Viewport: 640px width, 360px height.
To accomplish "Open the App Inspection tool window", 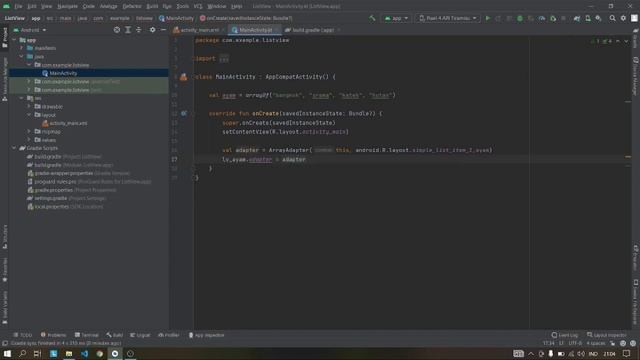I will pyautogui.click(x=207, y=335).
